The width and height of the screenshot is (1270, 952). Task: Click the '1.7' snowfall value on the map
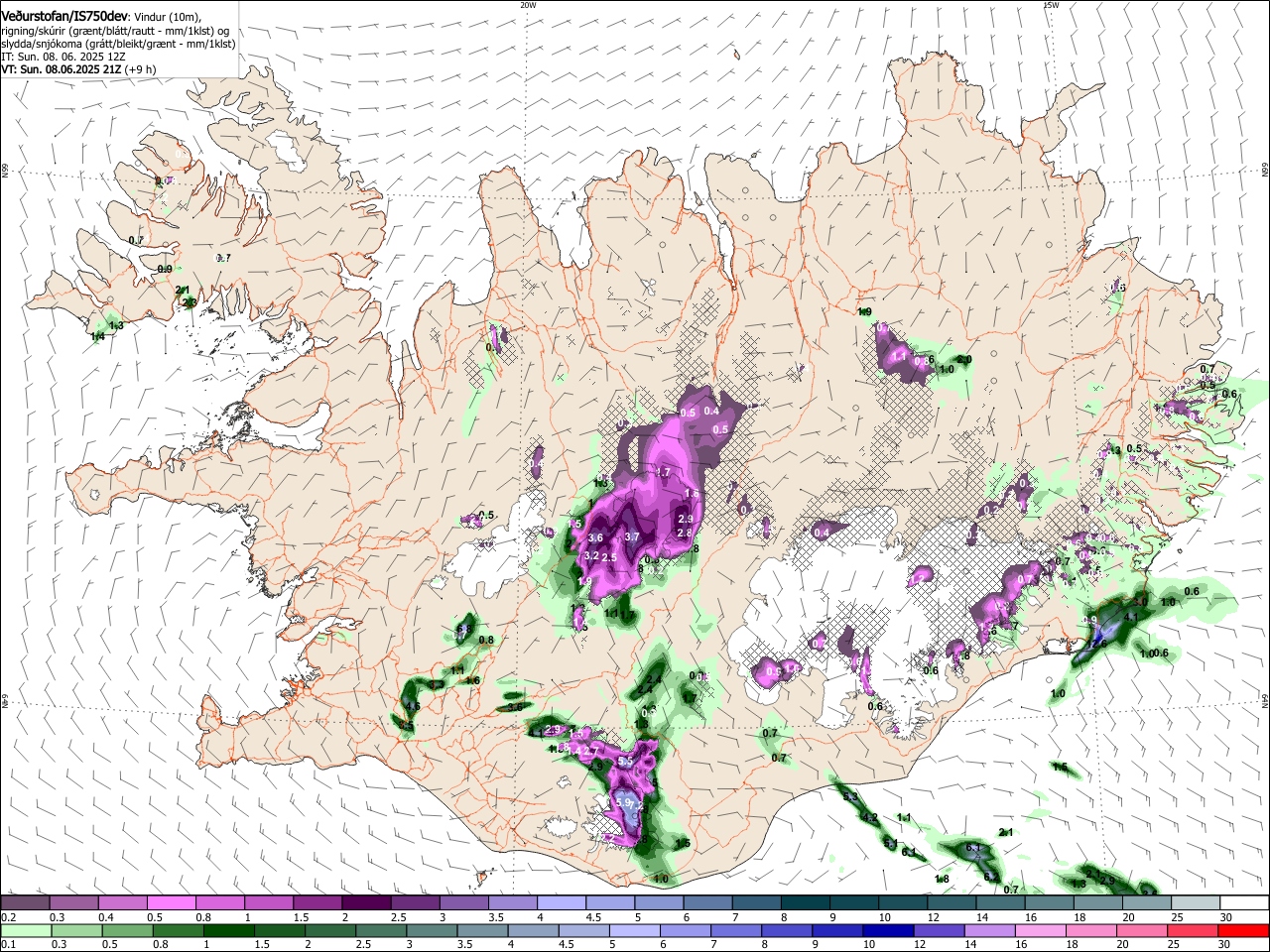pyautogui.click(x=663, y=472)
